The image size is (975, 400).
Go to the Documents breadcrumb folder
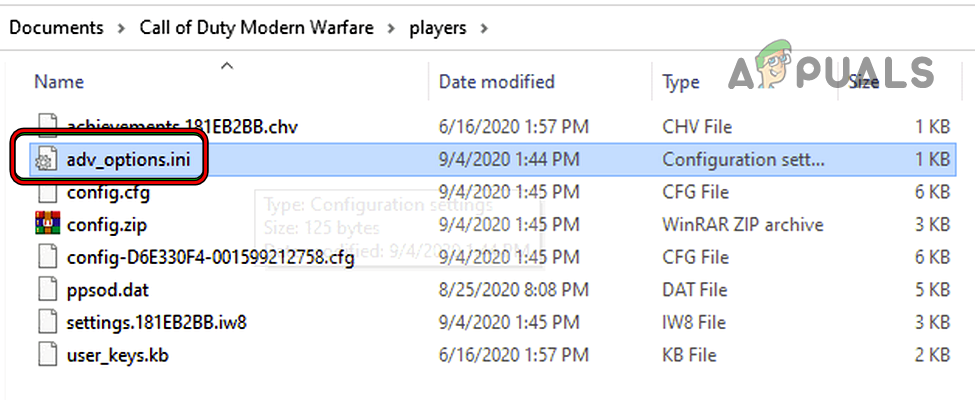(x=56, y=28)
